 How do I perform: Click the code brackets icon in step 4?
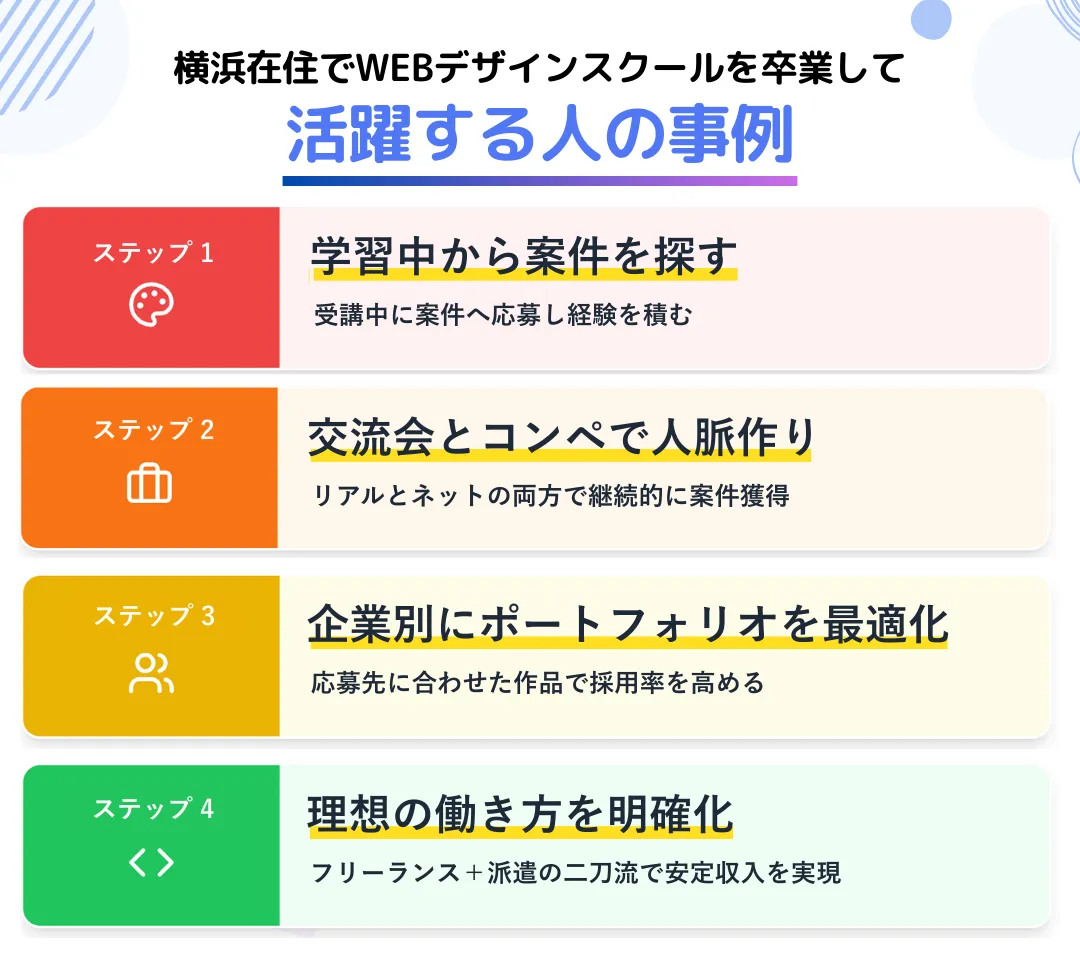[x=151, y=863]
